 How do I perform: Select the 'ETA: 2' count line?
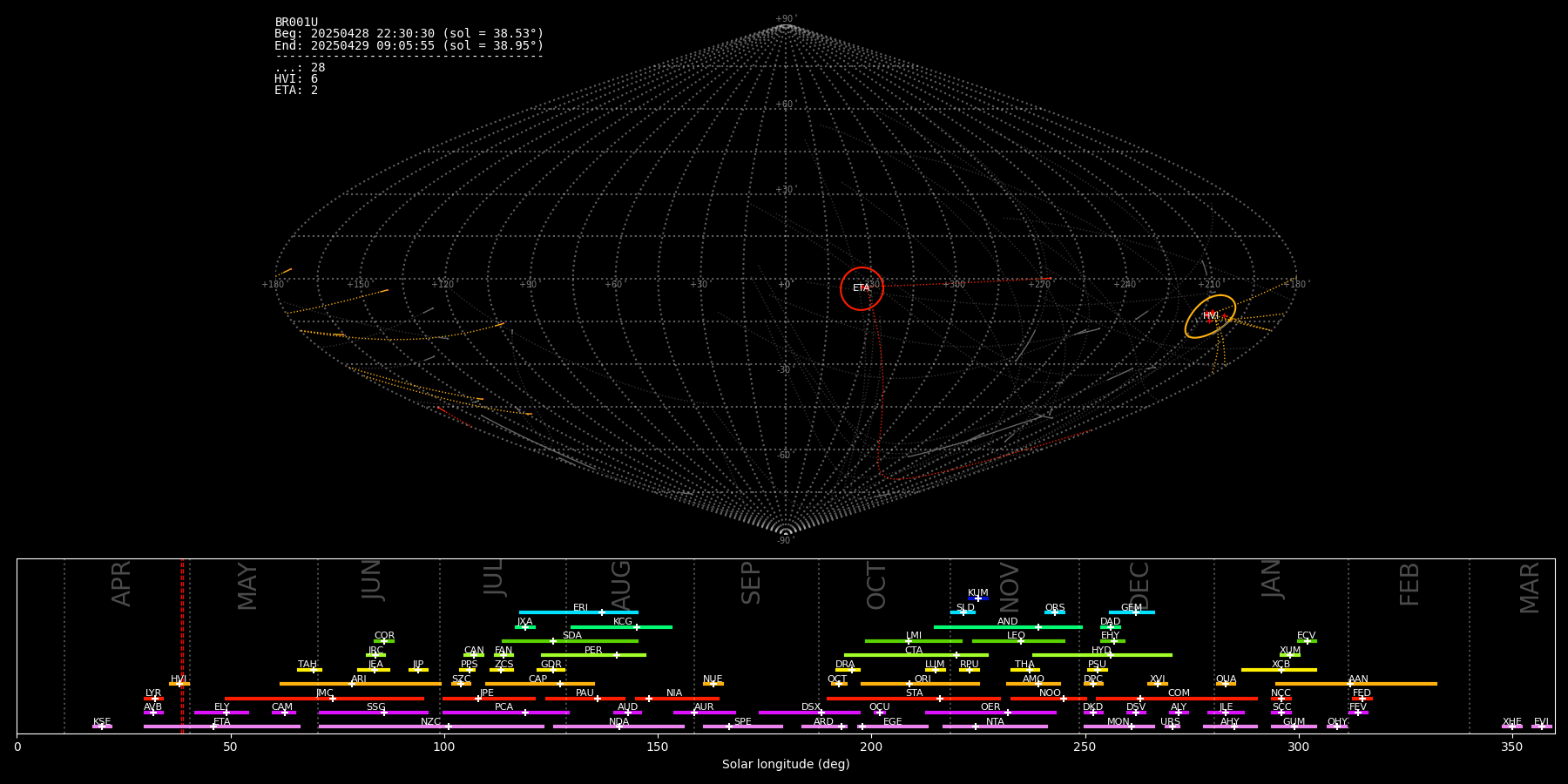(296, 91)
